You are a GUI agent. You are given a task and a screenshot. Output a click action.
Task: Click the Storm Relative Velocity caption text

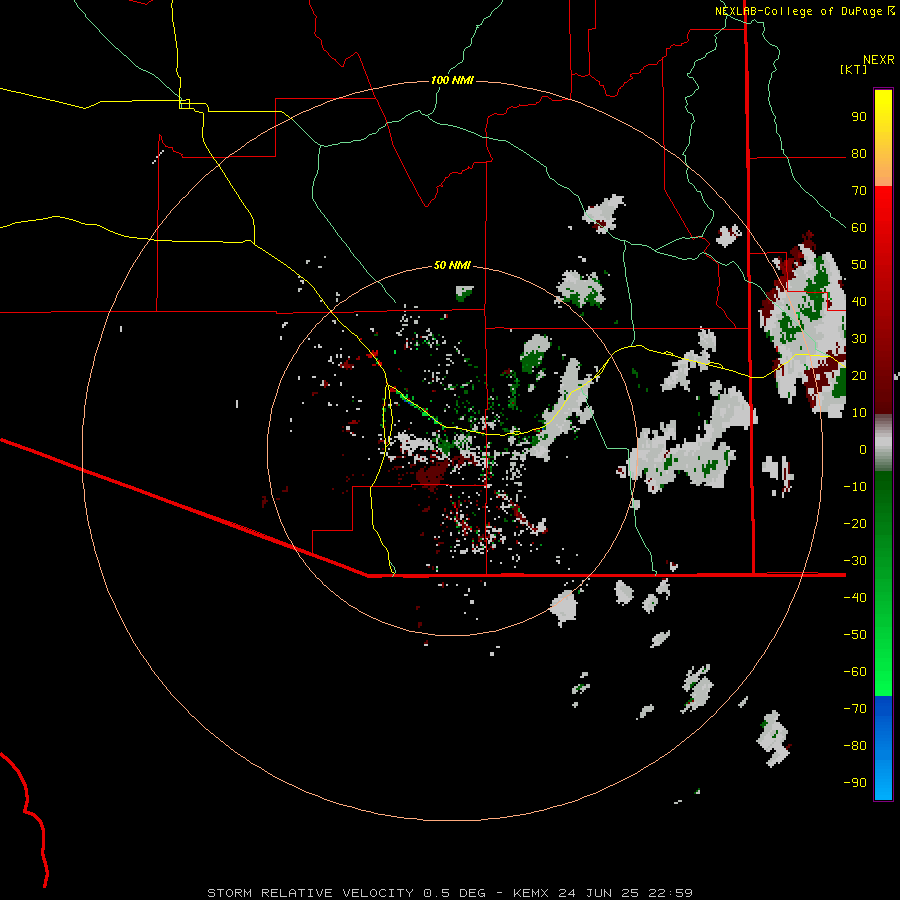pos(450,893)
